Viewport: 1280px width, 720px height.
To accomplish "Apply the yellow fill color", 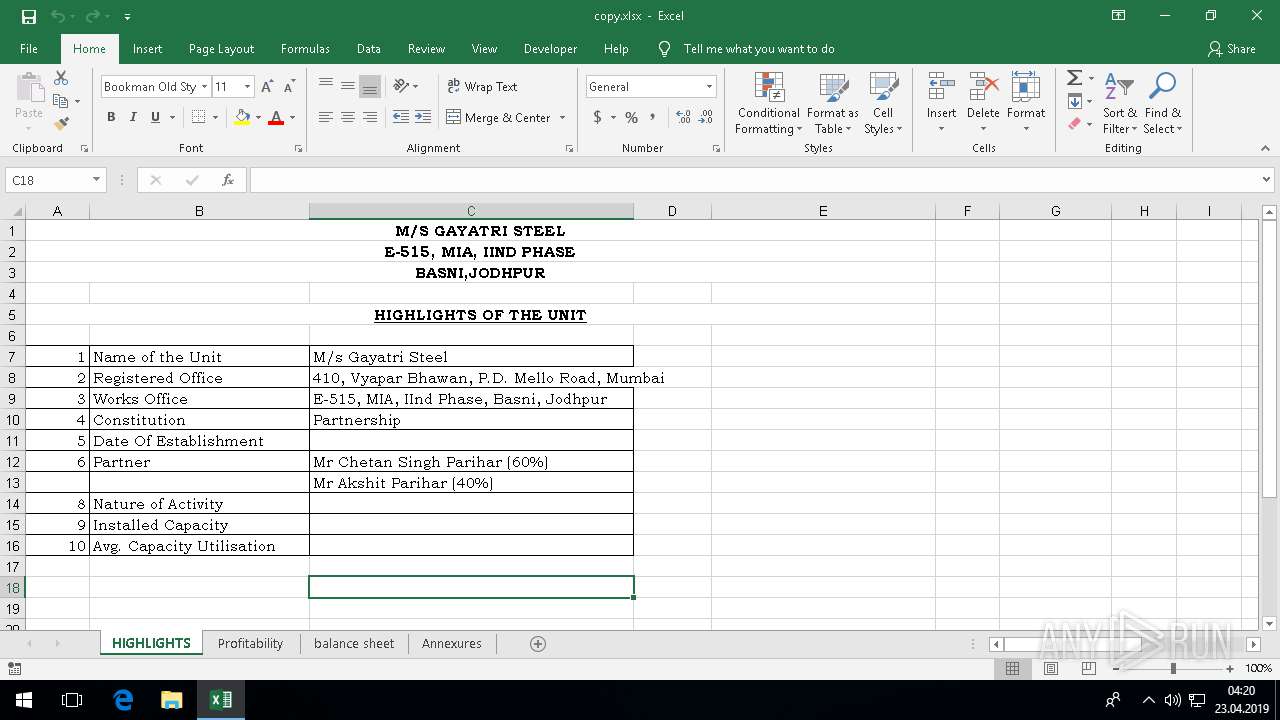I will [x=242, y=117].
